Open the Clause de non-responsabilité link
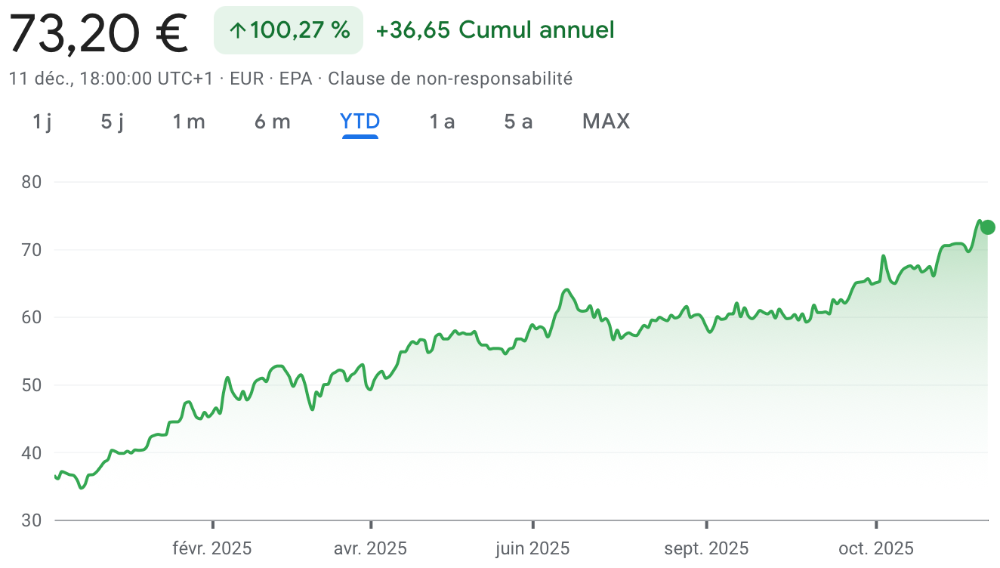This screenshot has height=568, width=1000. [450, 78]
